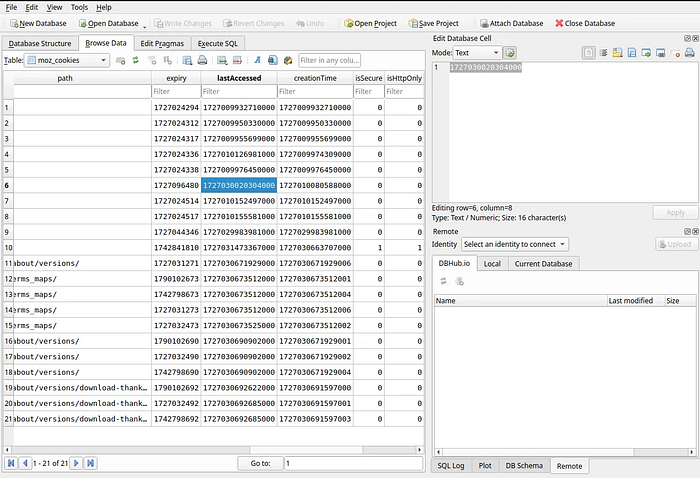Image resolution: width=700 pixels, height=478 pixels.
Task: Click the set cell to NULL icon
Action: click(x=675, y=53)
